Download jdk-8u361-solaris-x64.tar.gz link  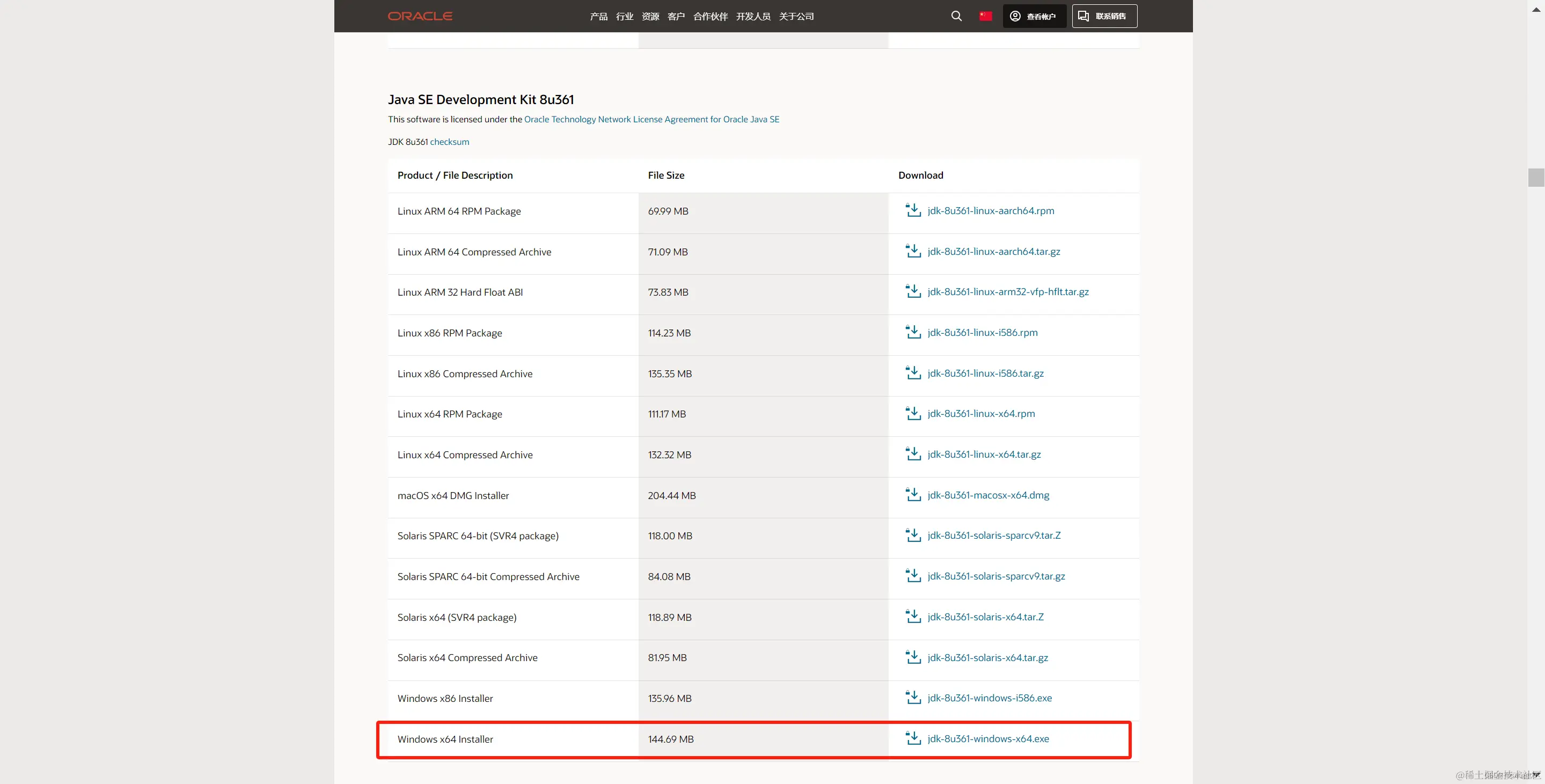[x=988, y=657]
